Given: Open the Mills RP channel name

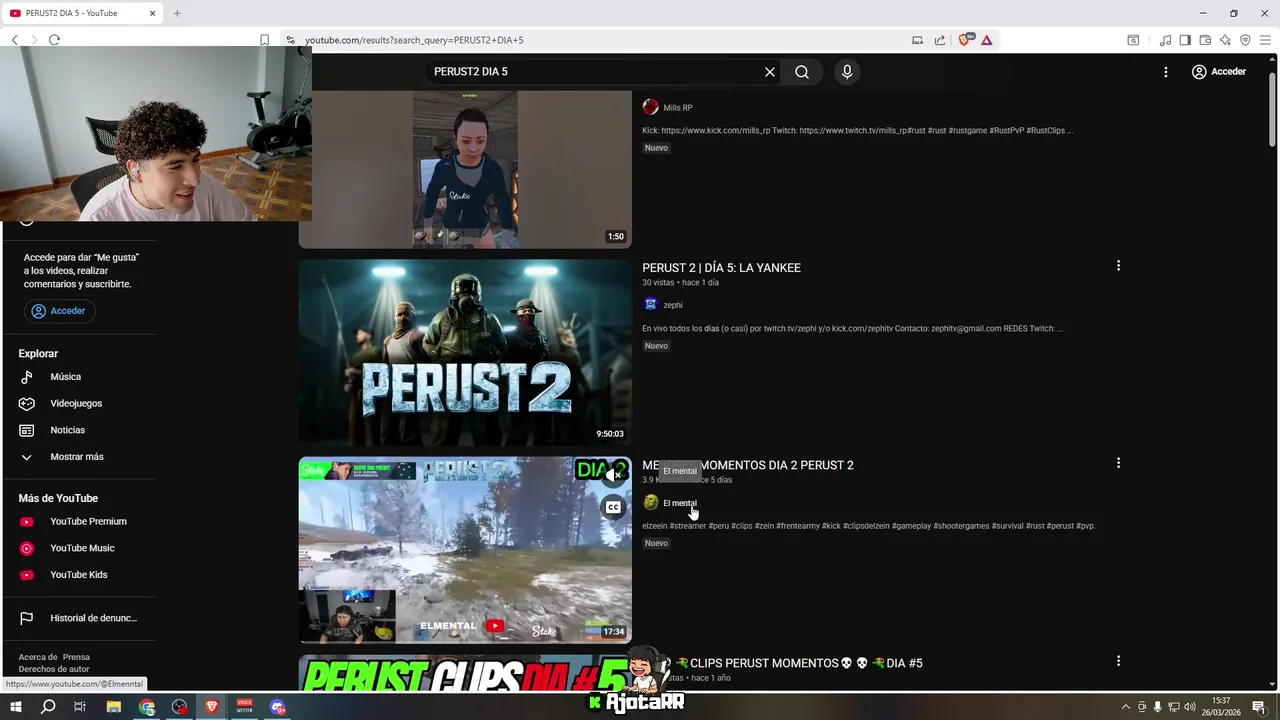Looking at the screenshot, I should 678,108.
